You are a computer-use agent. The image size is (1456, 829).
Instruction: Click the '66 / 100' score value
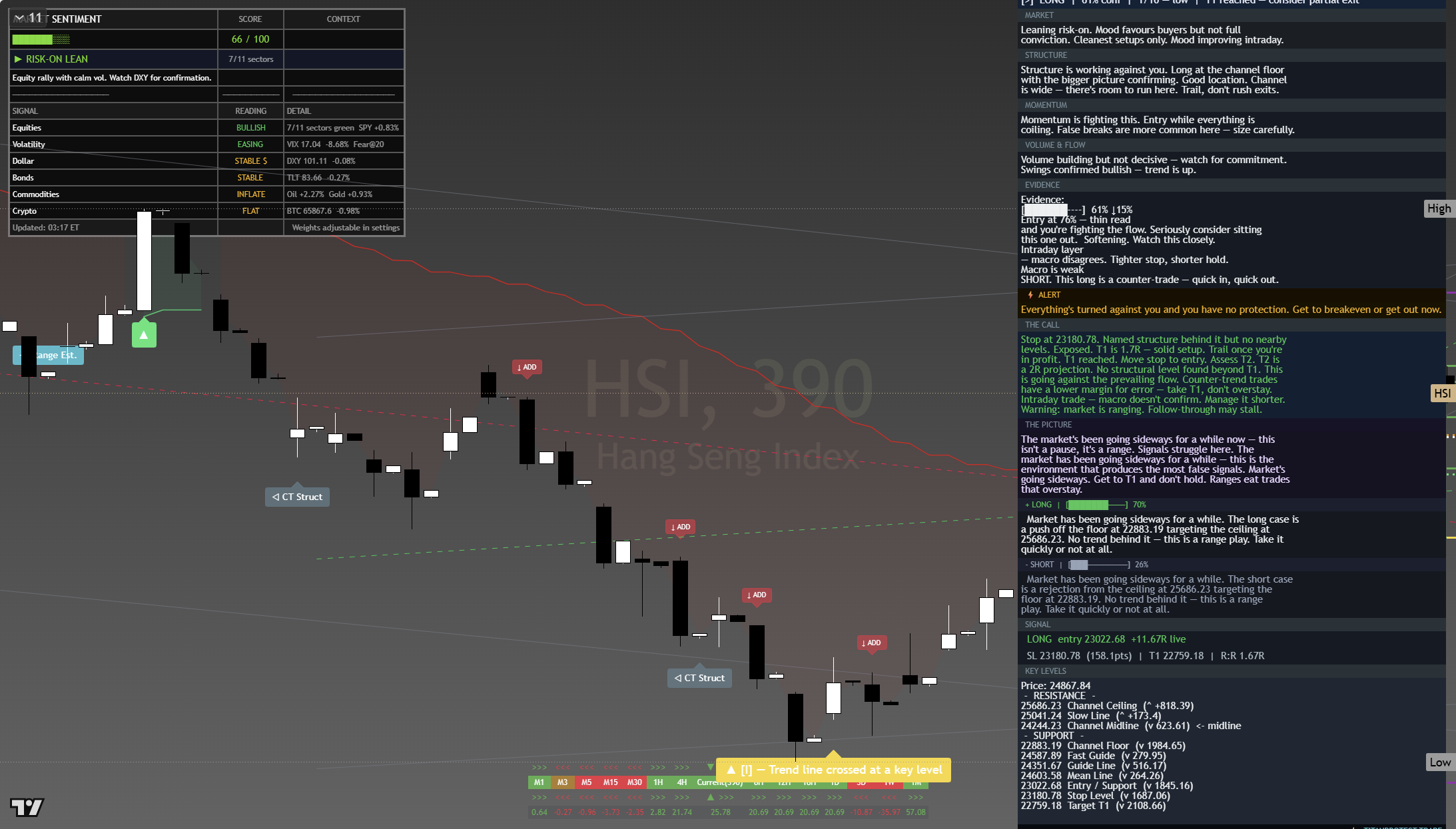250,39
